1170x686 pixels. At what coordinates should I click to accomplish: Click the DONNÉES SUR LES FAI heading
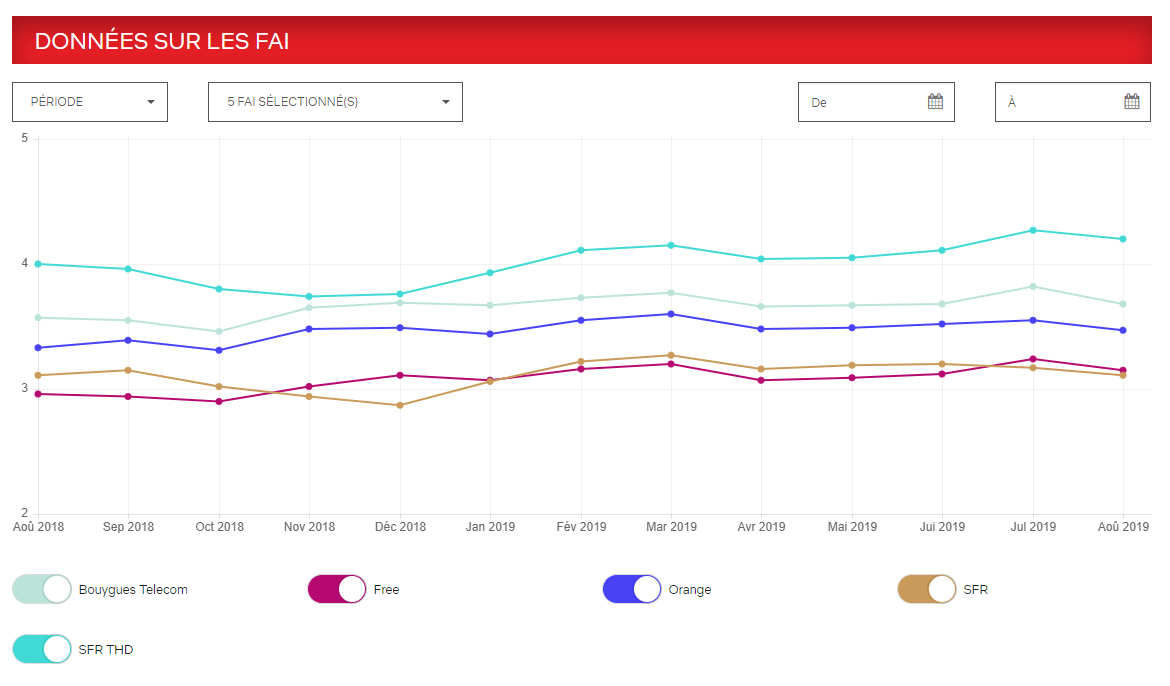pos(162,41)
